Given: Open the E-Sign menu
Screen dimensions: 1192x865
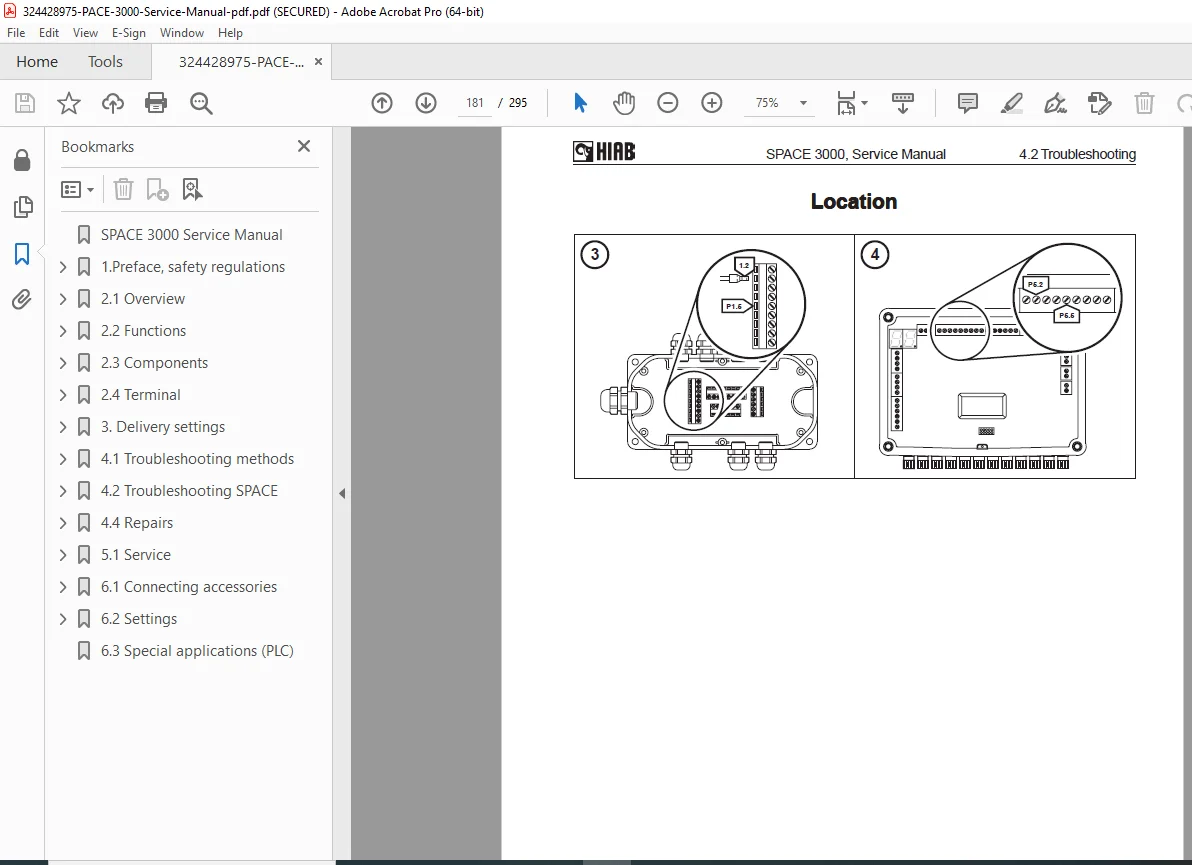Looking at the screenshot, I should tap(128, 33).
